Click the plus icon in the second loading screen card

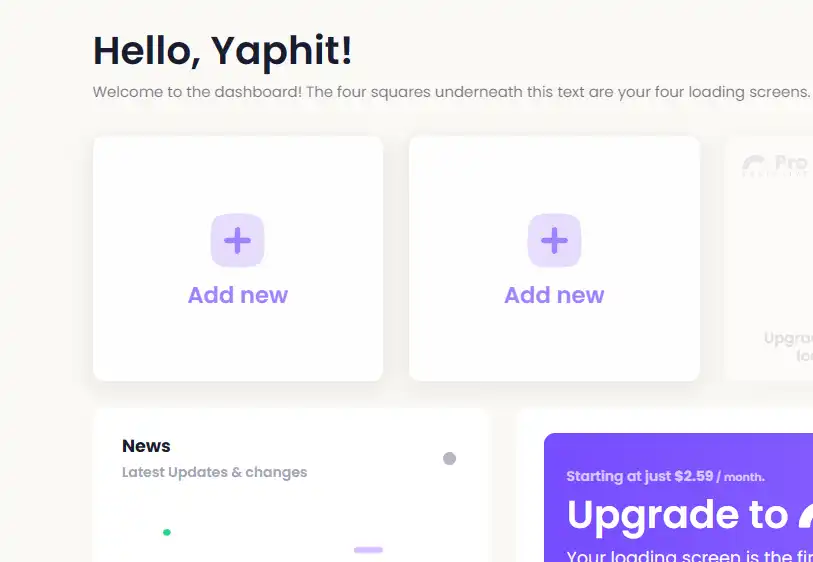pyautogui.click(x=554, y=240)
